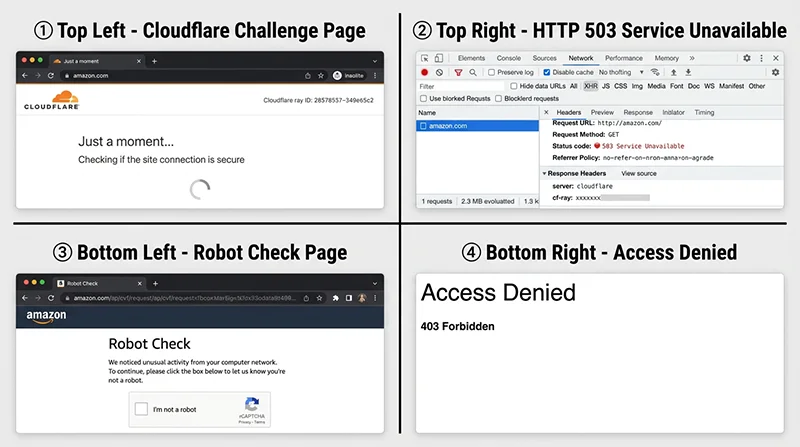Click View source for response headers
This screenshot has height=447, width=800.
(639, 173)
